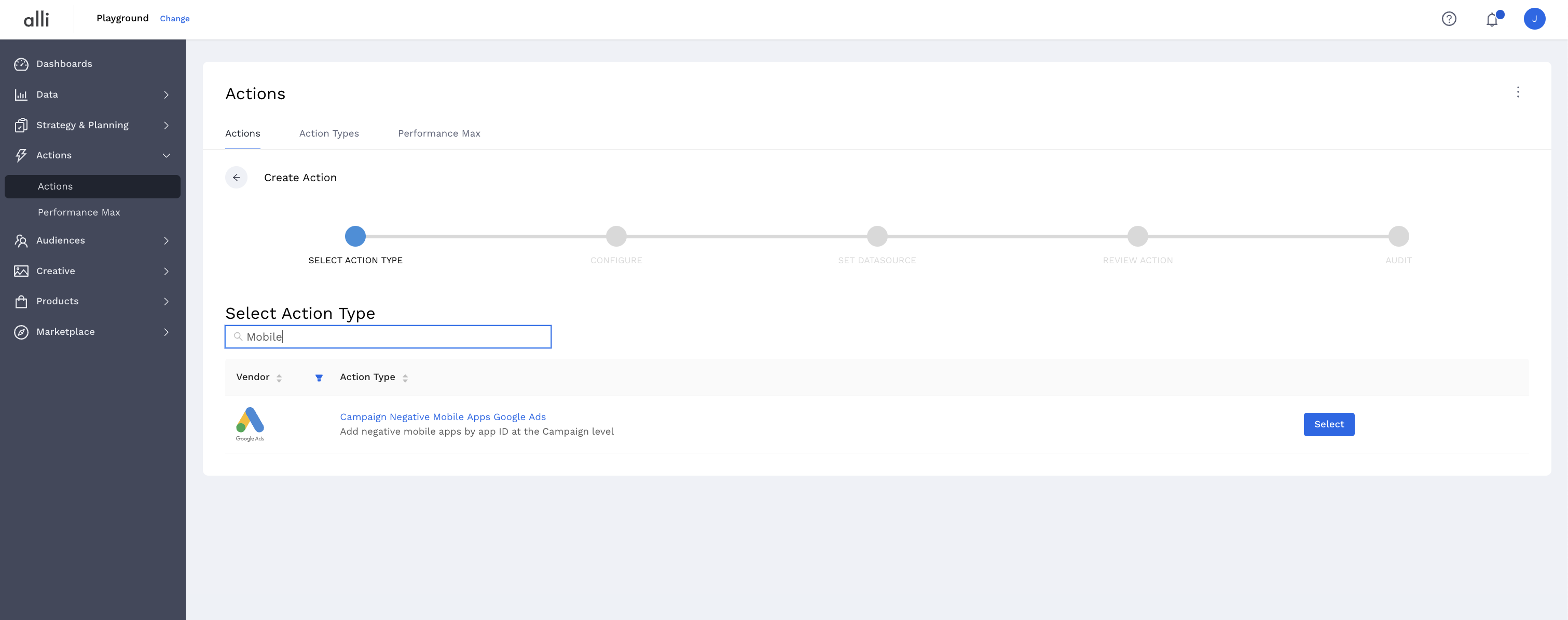Viewport: 1568px width, 620px height.
Task: Click the Change client link
Action: tap(175, 19)
